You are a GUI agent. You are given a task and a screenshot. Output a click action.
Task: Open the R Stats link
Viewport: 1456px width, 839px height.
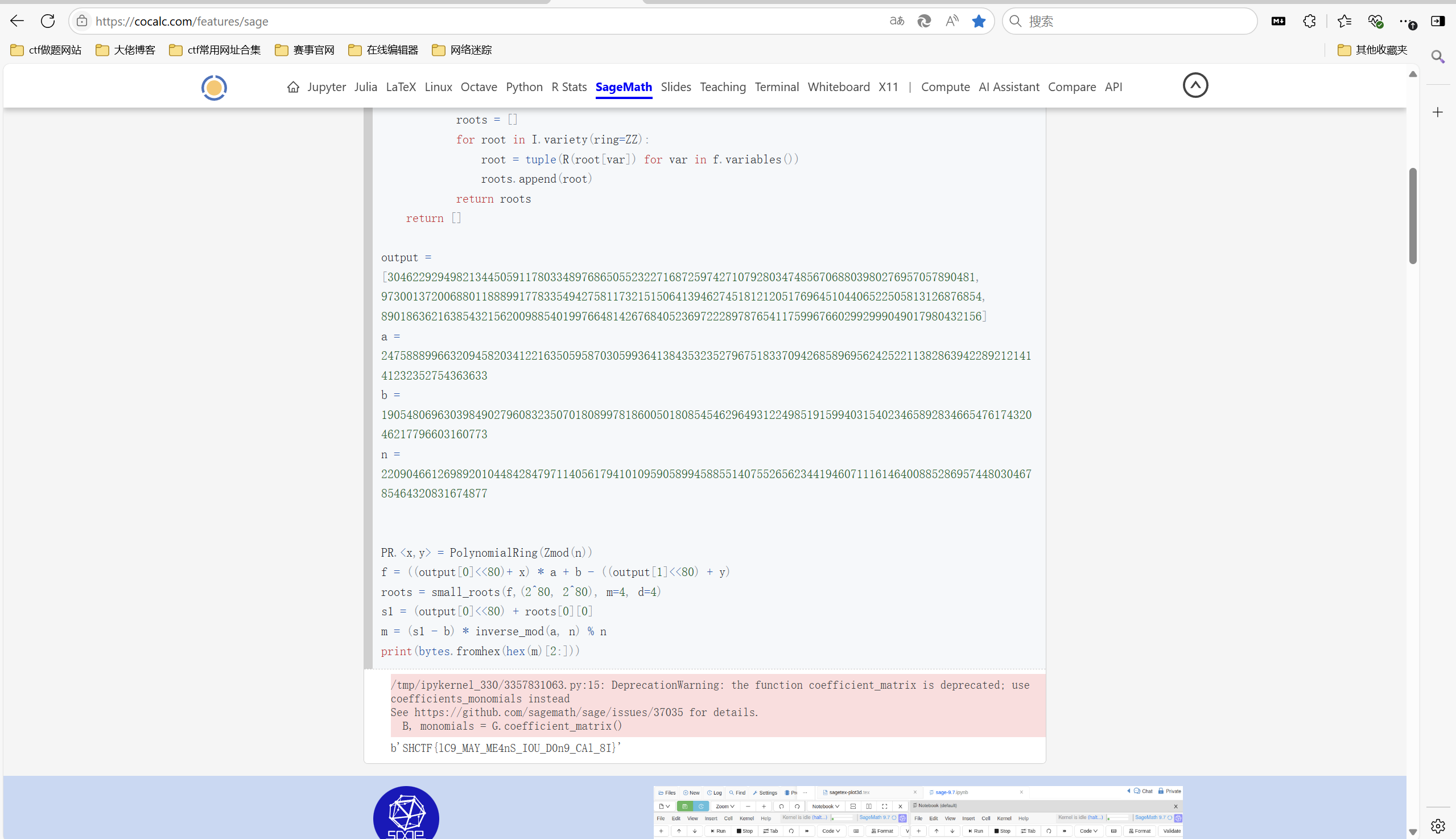pyautogui.click(x=569, y=87)
